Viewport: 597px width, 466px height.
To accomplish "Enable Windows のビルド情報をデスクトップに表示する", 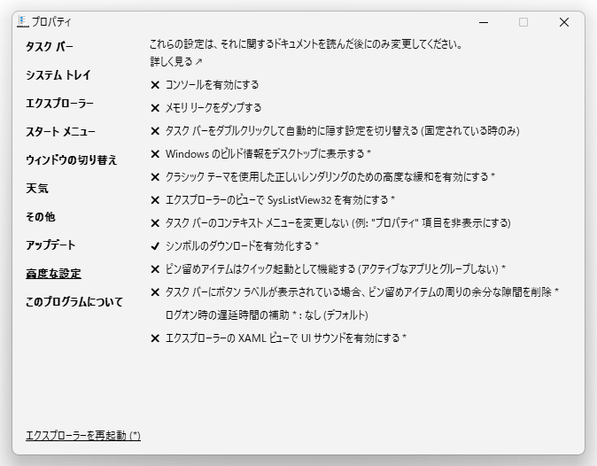I will (x=260, y=154).
